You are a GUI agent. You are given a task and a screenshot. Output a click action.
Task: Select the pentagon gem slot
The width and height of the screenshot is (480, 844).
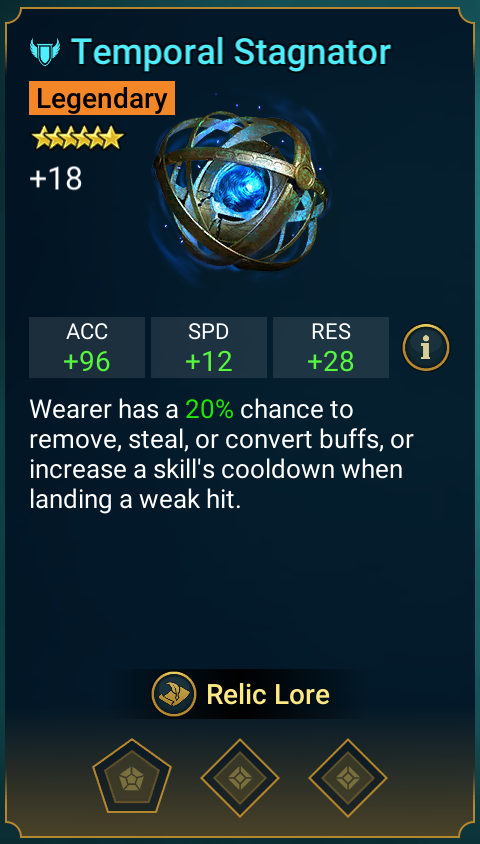(x=132, y=778)
